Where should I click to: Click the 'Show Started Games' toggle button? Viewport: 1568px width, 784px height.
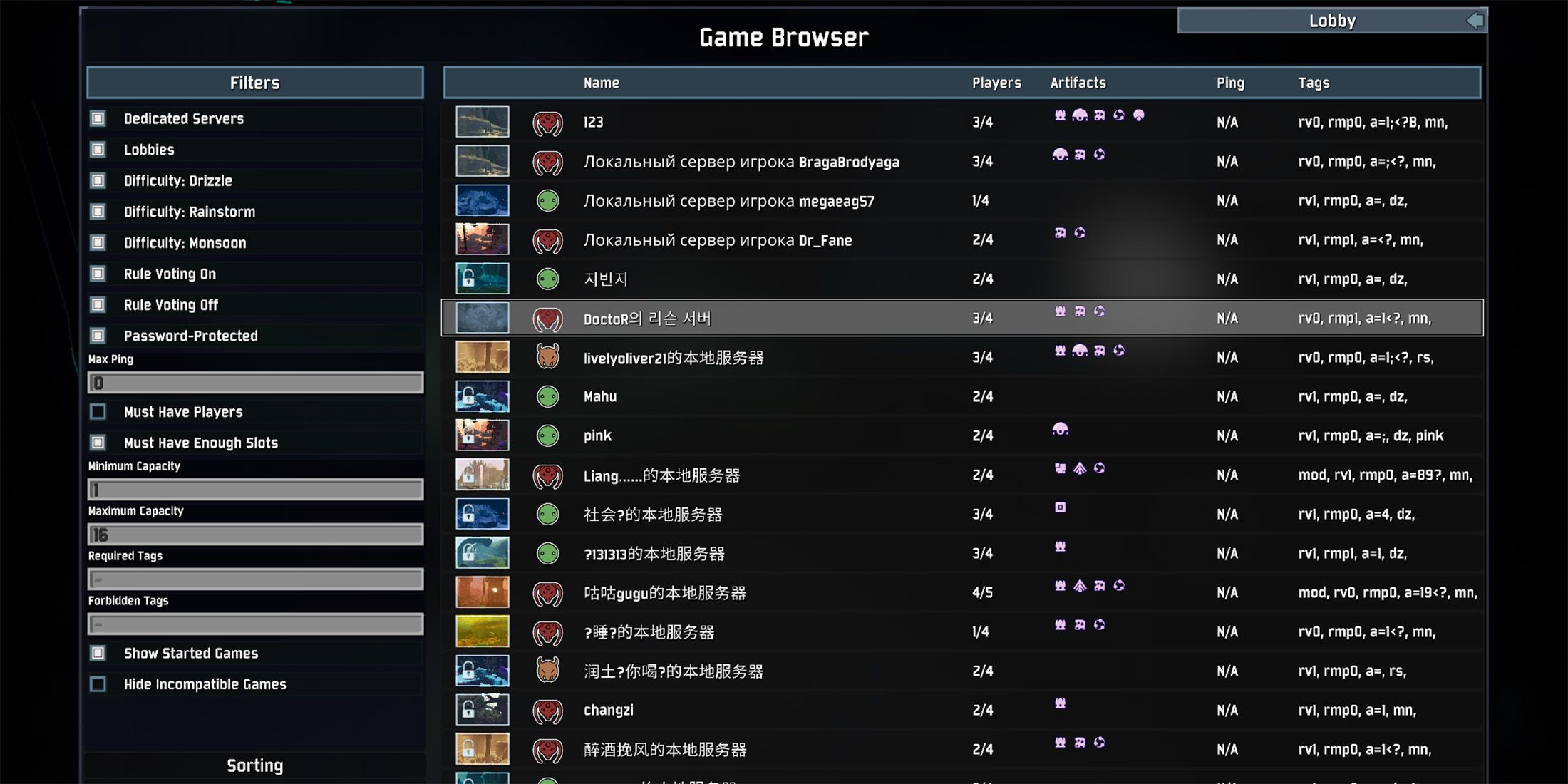pos(98,653)
